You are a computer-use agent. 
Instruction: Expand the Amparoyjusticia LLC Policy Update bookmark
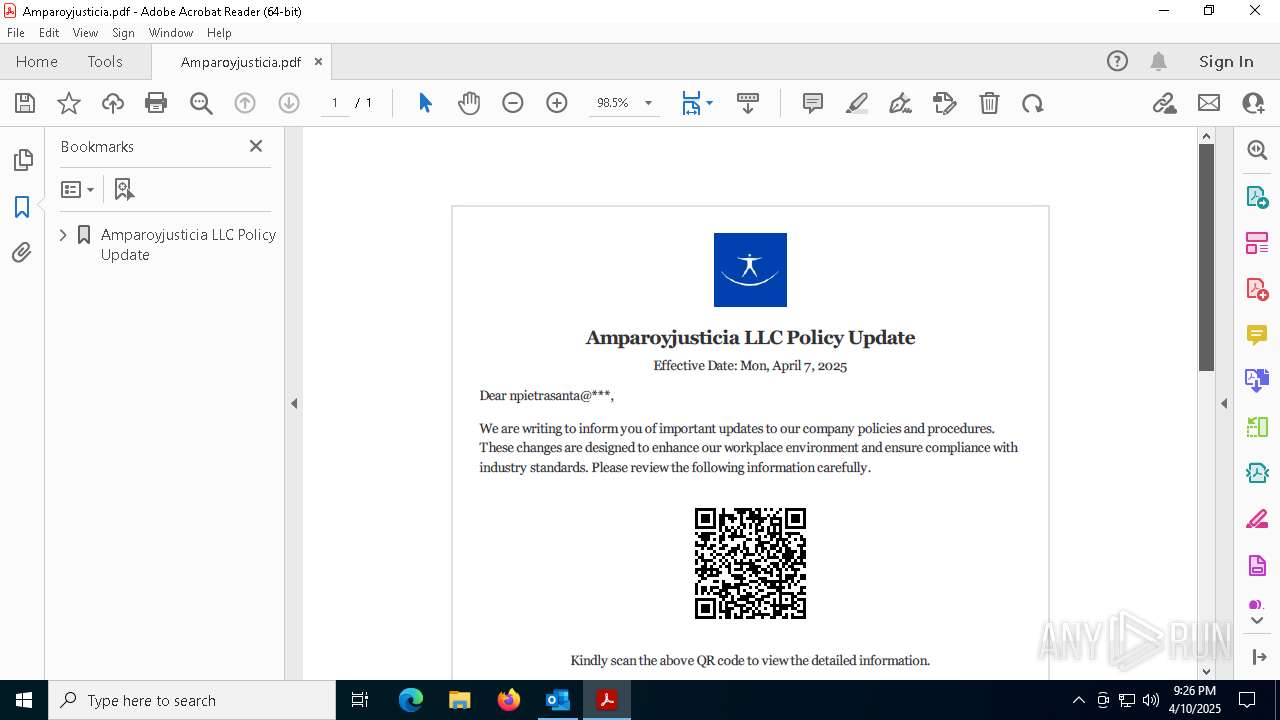point(63,235)
